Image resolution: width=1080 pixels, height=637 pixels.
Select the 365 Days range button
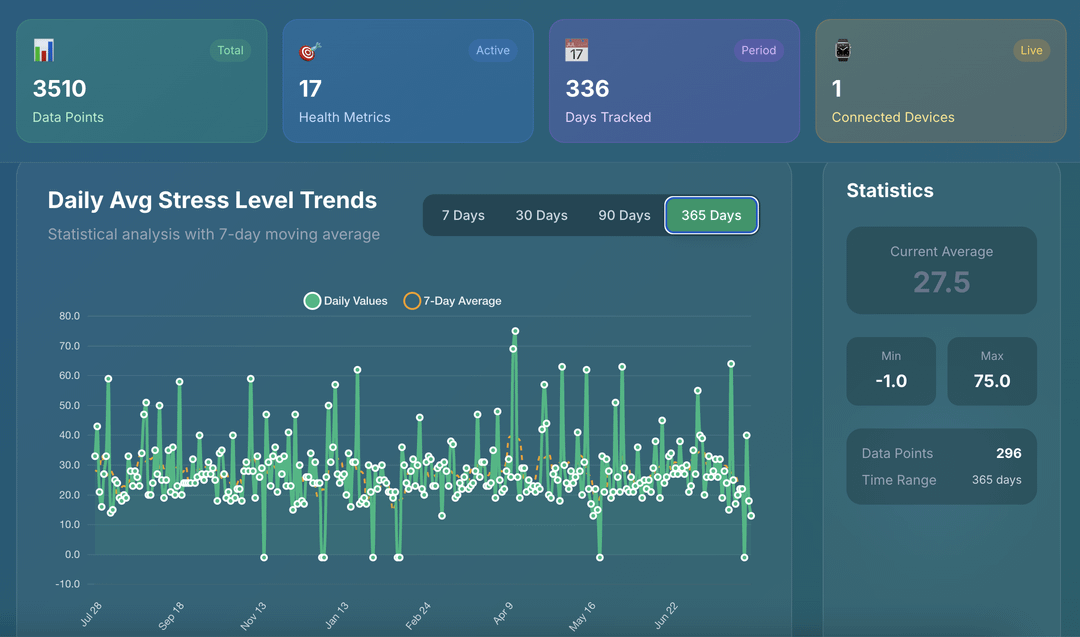[x=712, y=216]
